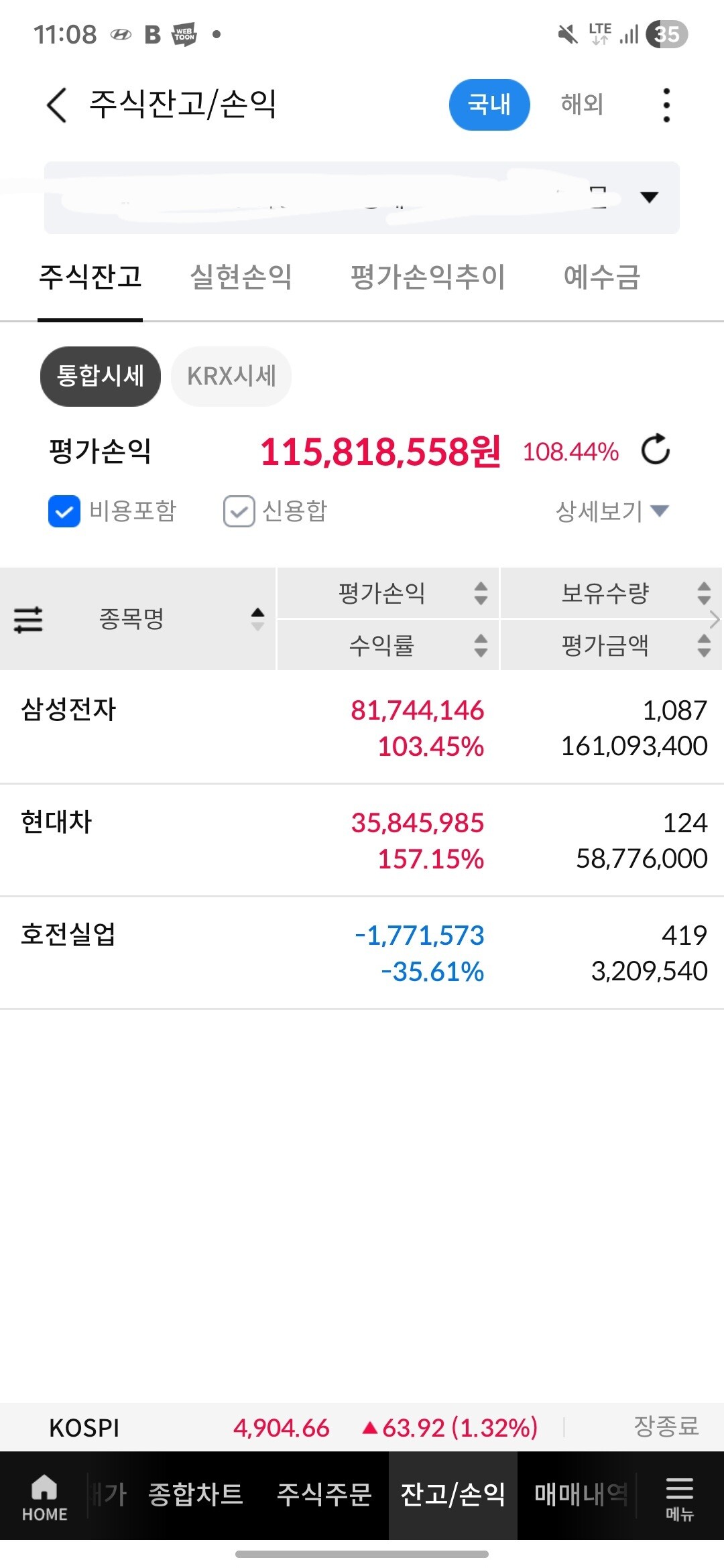Screen dimensions: 724x1568
Task: Expand the 상세보기 details
Action: coord(611,511)
